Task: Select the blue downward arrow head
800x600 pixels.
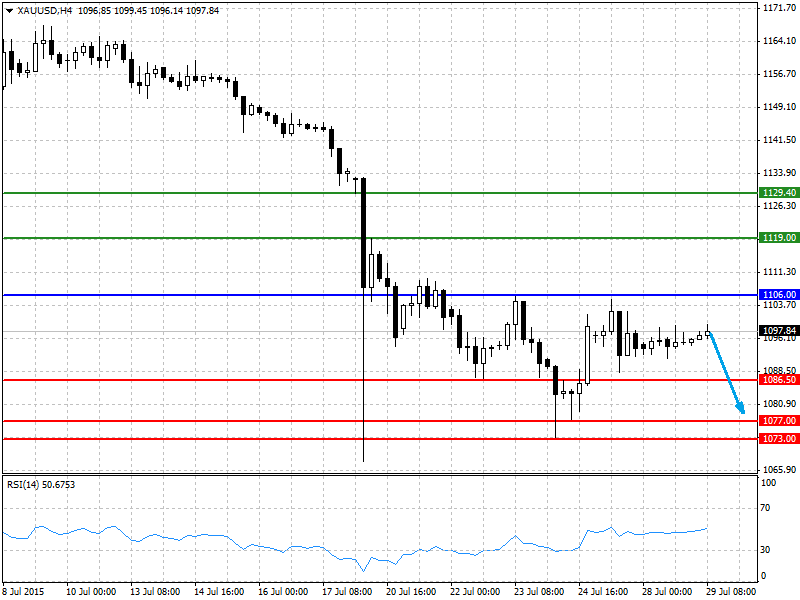Action: [741, 408]
